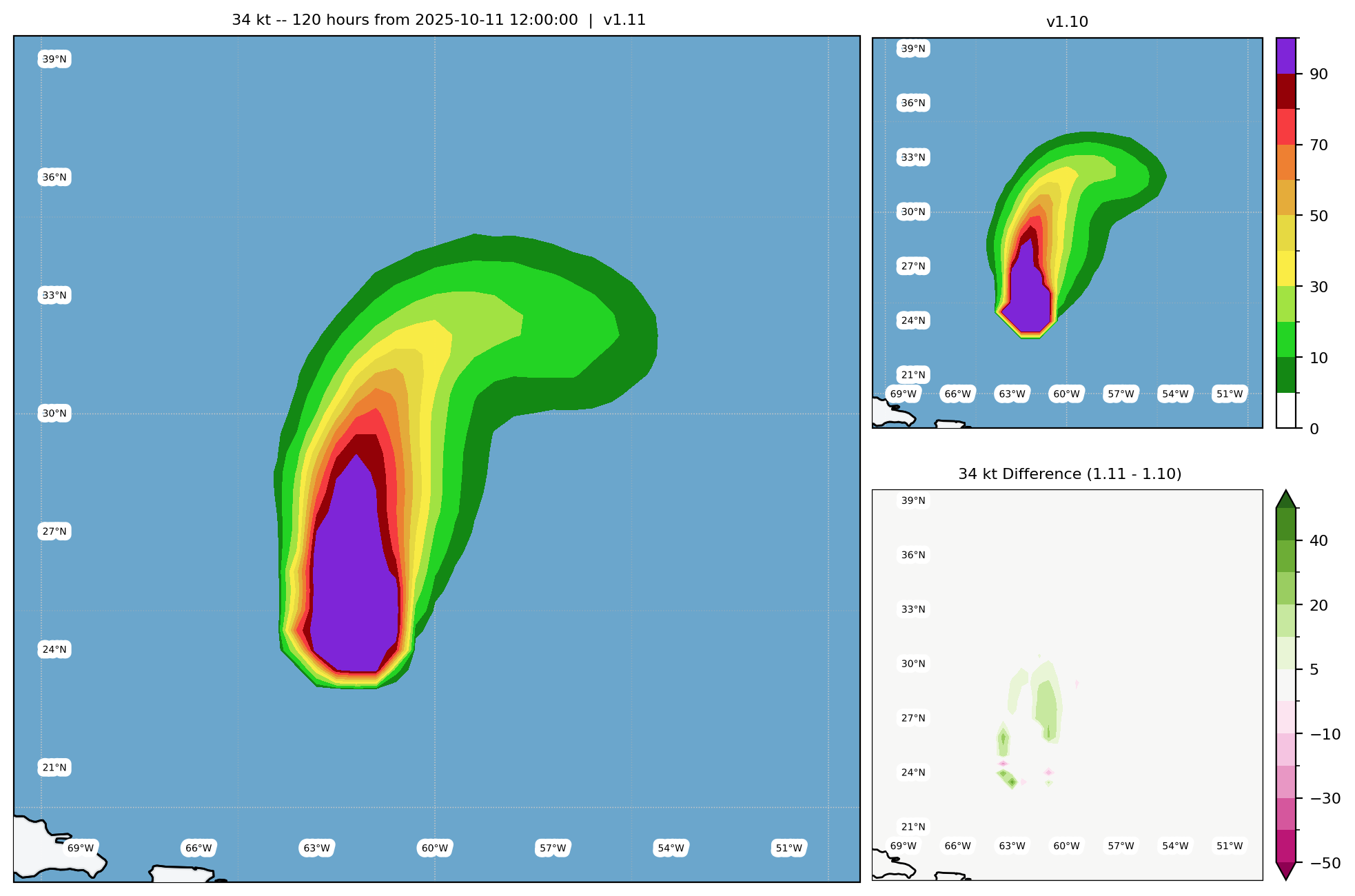Click the dark red colorbar segment
The height and width of the screenshot is (896, 1355).
(x=1286, y=91)
